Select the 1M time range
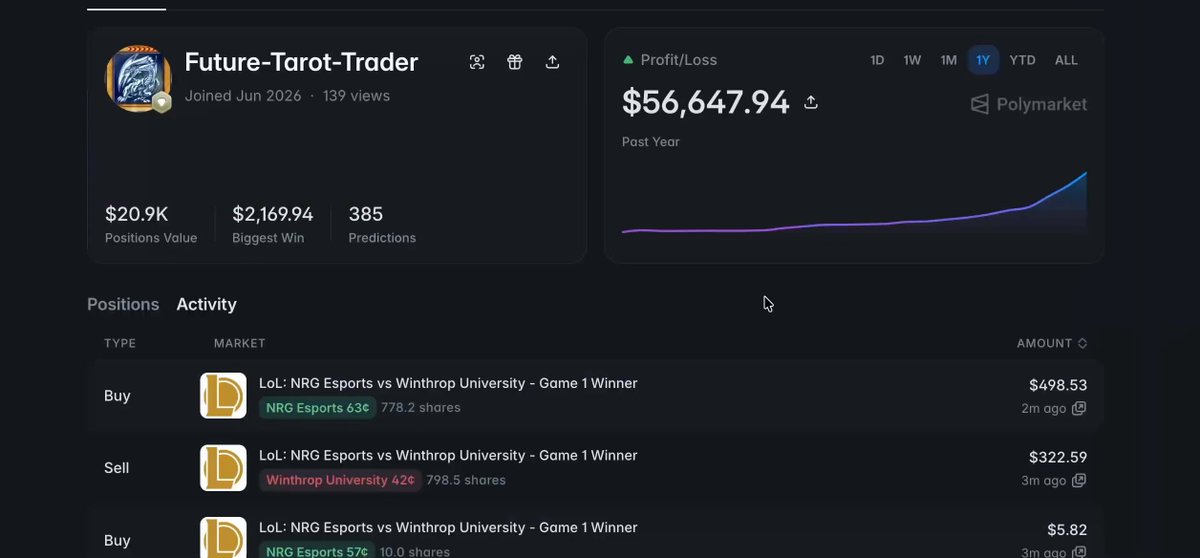 [948, 60]
